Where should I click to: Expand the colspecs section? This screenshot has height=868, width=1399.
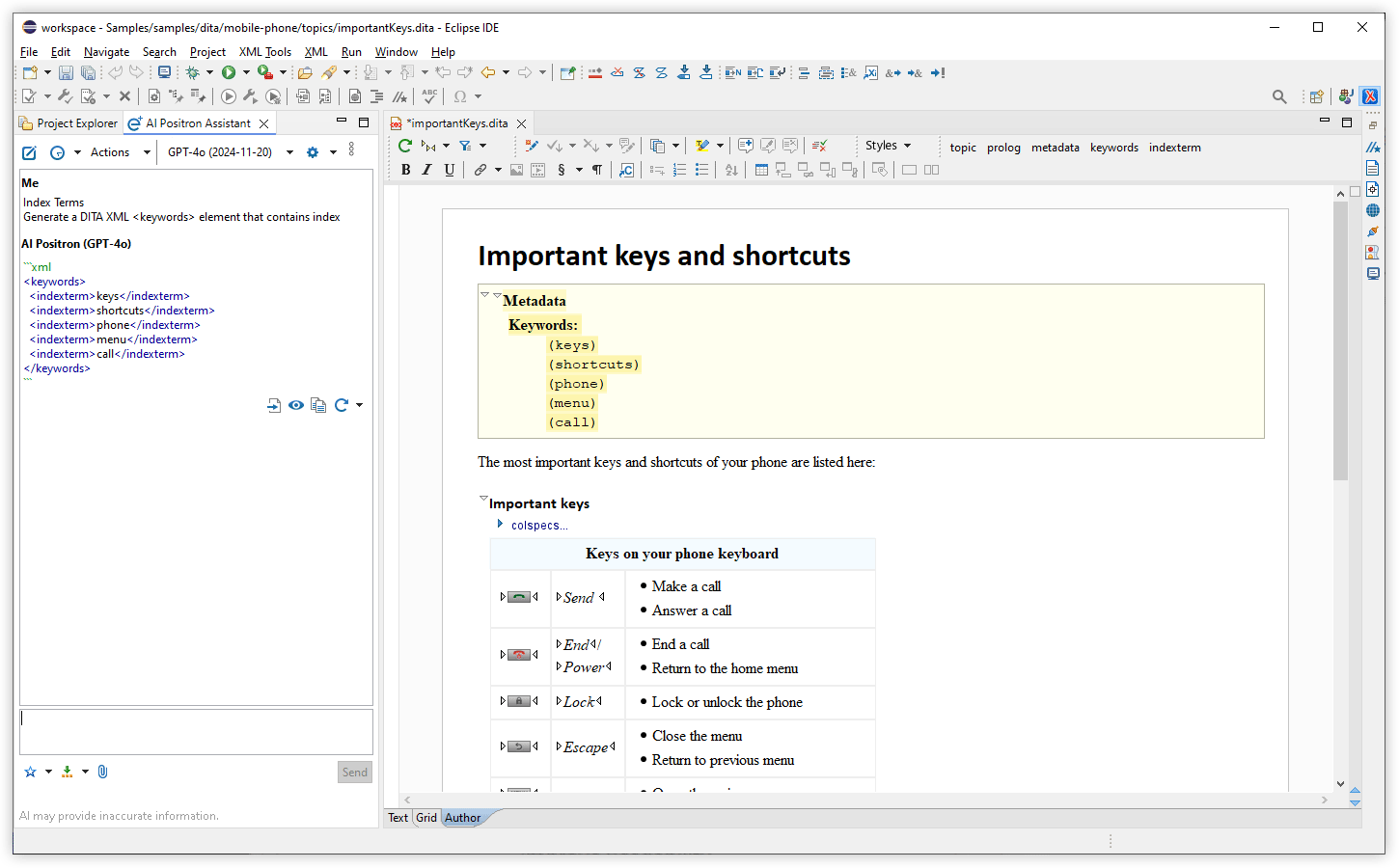(x=500, y=524)
